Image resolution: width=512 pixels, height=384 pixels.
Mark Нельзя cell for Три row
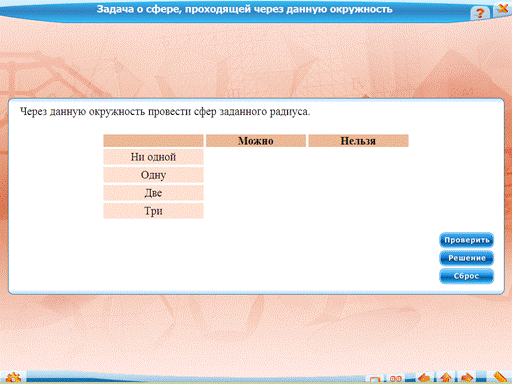coord(358,211)
